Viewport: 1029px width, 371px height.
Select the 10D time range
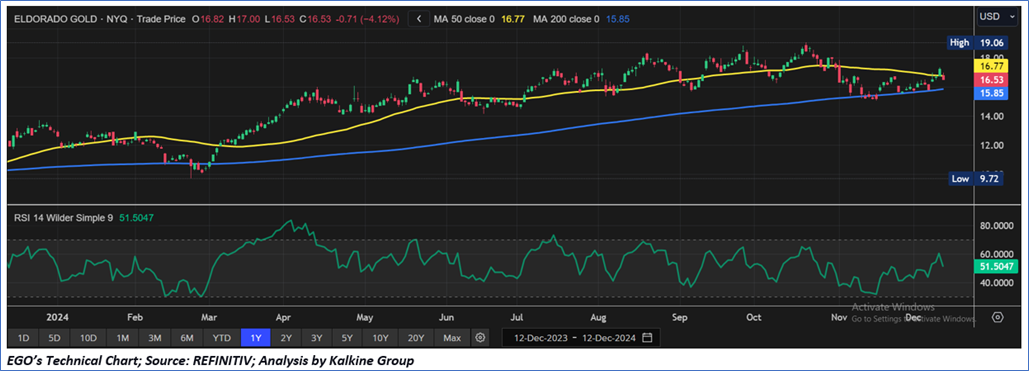click(x=88, y=338)
